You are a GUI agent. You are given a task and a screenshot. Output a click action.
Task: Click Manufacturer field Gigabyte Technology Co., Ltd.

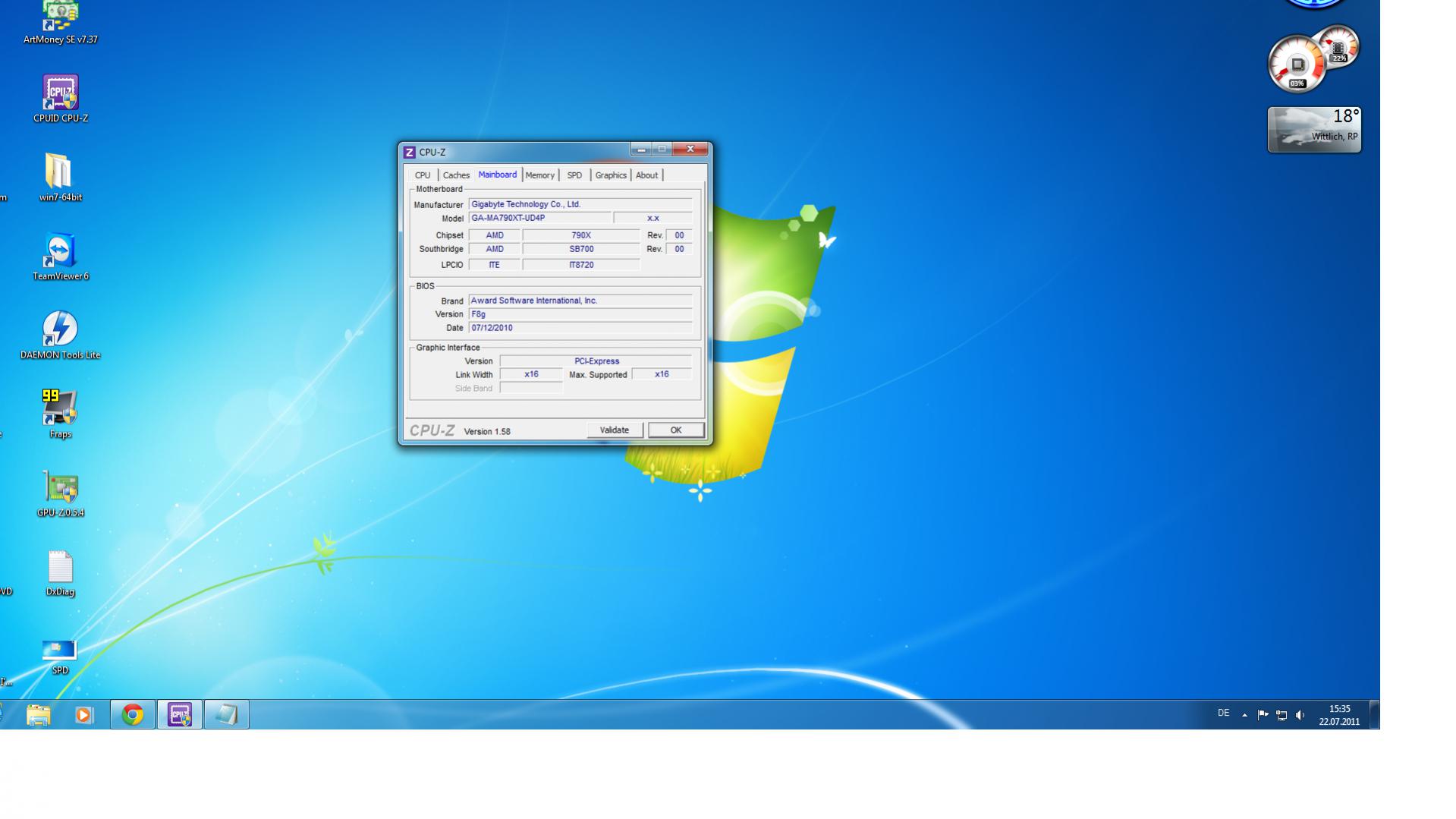(580, 204)
